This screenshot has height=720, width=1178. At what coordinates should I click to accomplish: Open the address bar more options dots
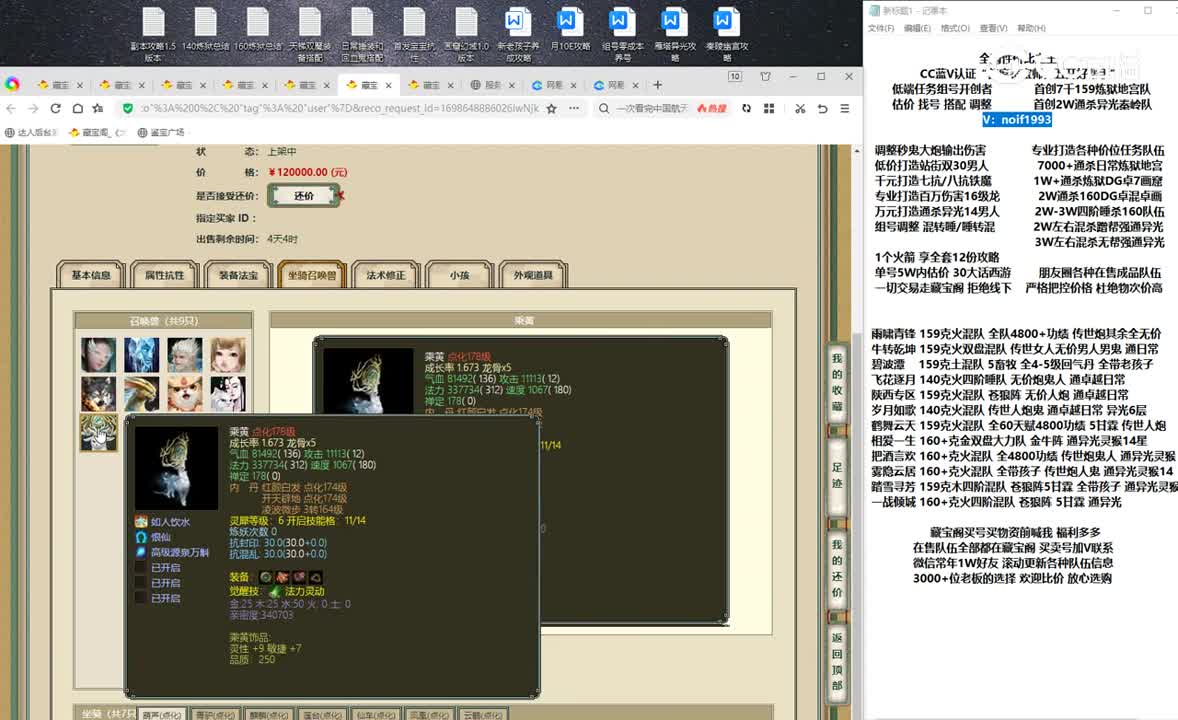[x=574, y=108]
